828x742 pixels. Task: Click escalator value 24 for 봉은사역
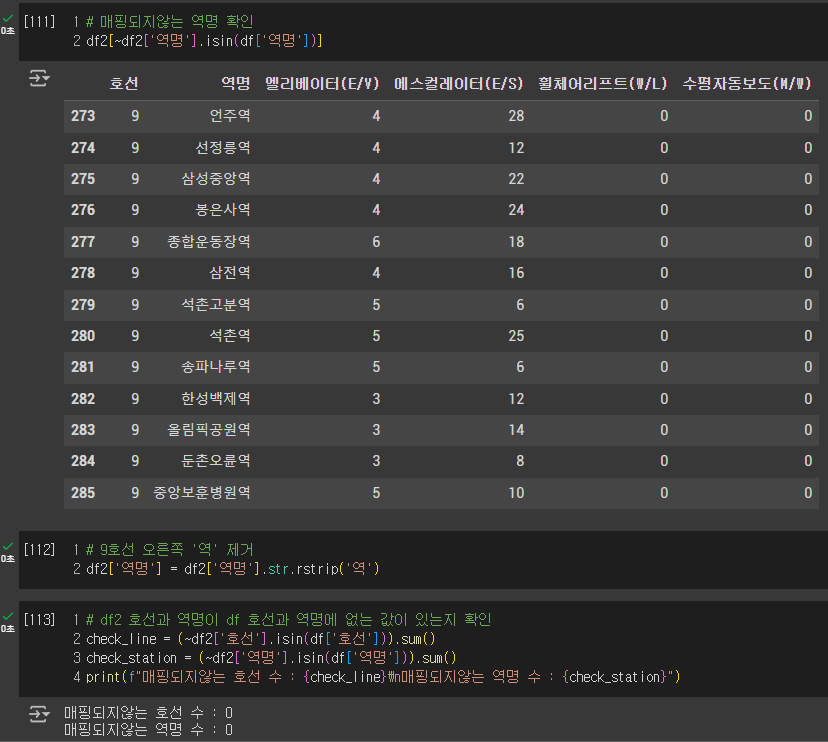[x=516, y=210]
